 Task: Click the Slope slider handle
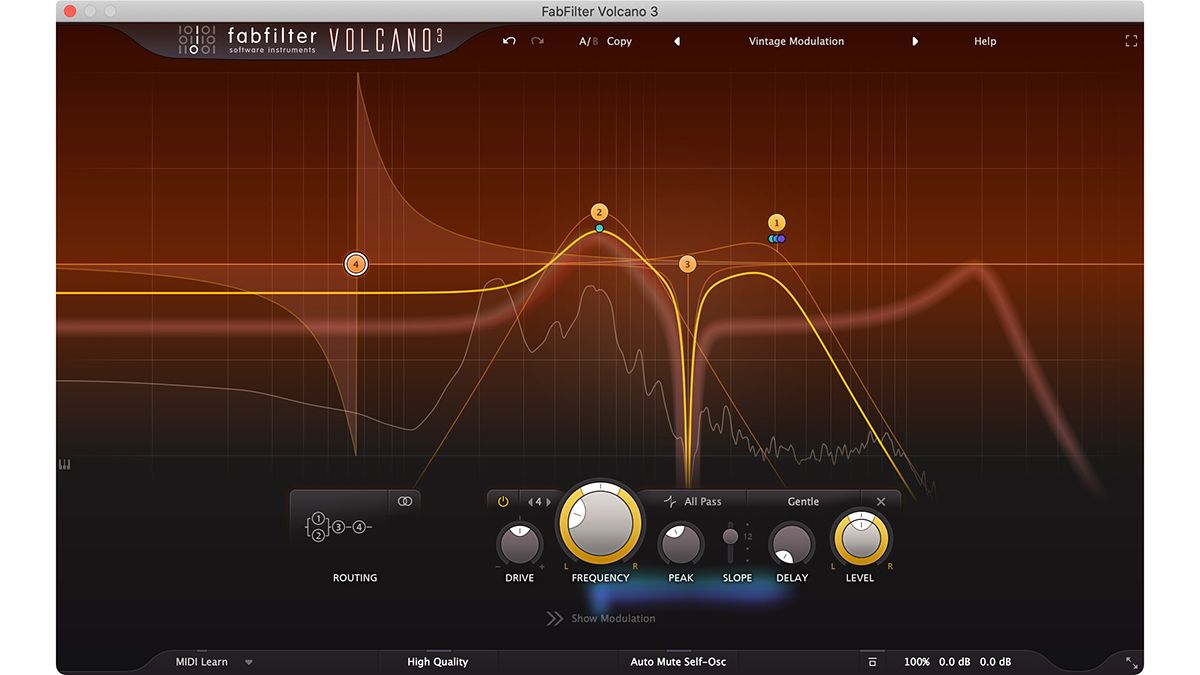coord(731,537)
